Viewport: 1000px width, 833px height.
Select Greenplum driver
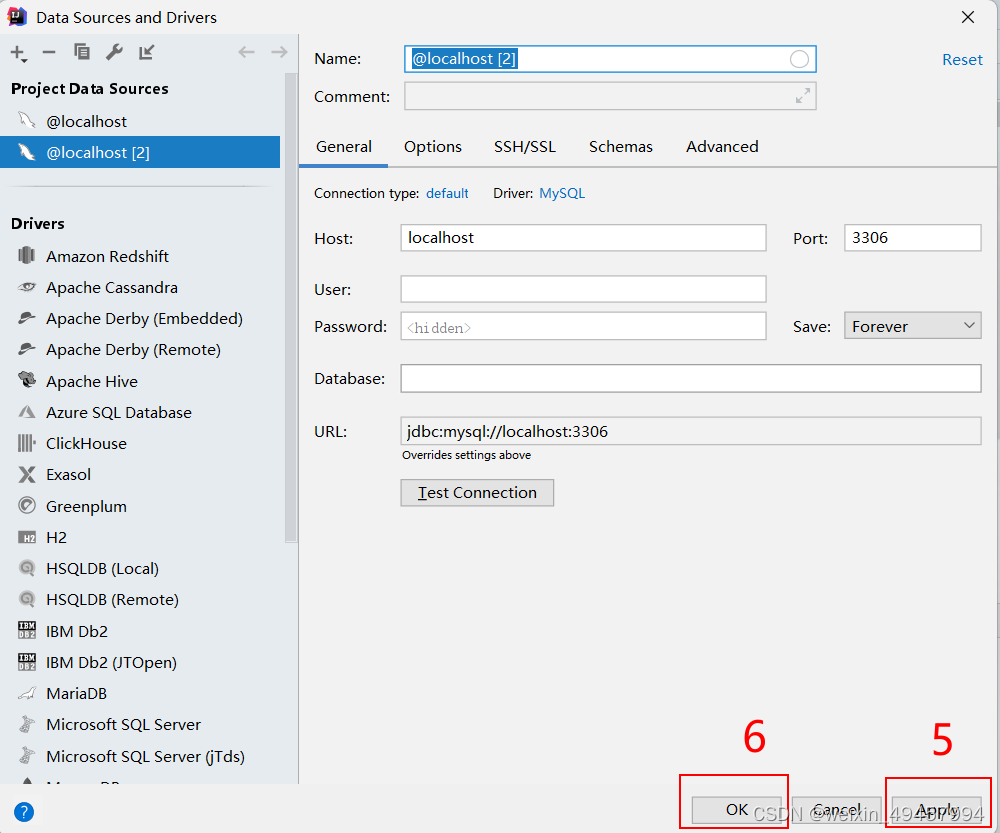140,506
